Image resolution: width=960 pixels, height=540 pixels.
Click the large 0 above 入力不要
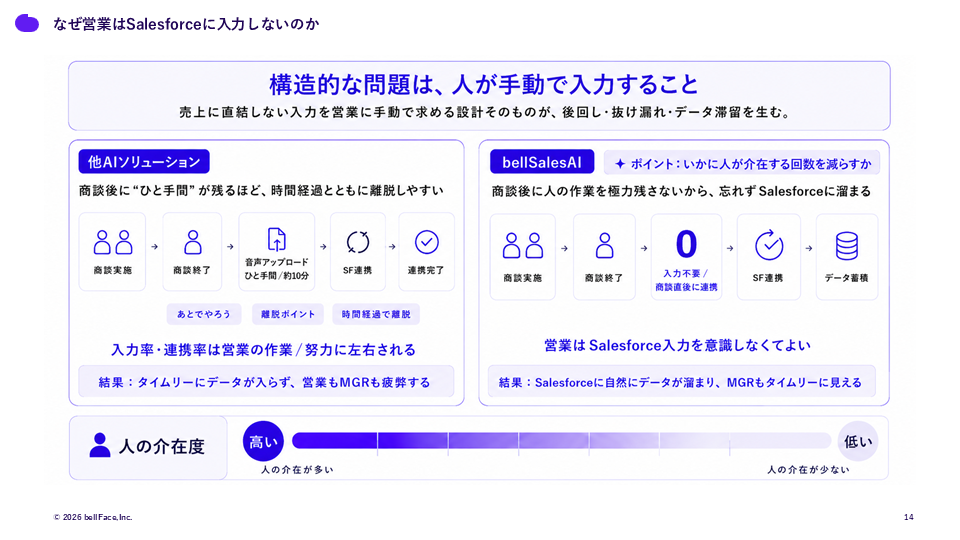click(686, 244)
